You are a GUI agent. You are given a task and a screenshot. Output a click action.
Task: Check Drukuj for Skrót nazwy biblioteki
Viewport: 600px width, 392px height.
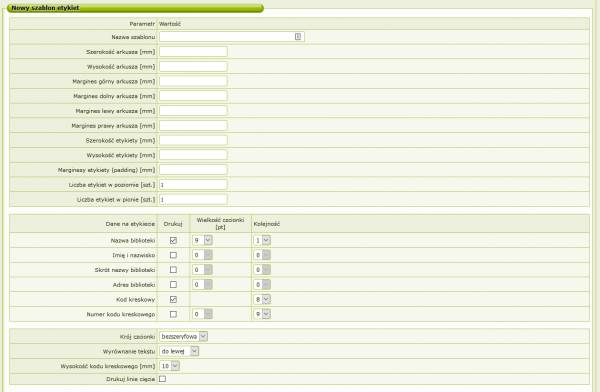click(x=173, y=270)
